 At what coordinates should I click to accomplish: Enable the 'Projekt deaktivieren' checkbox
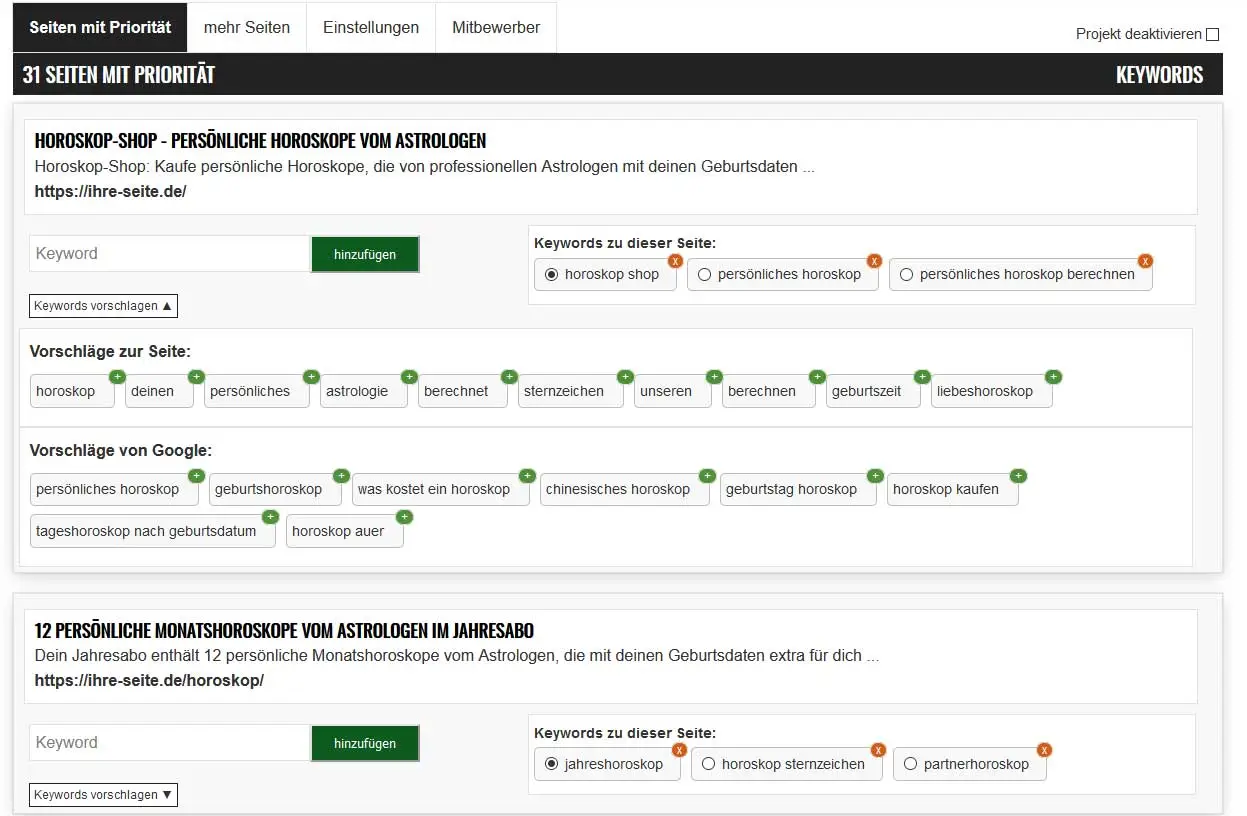(1212, 35)
